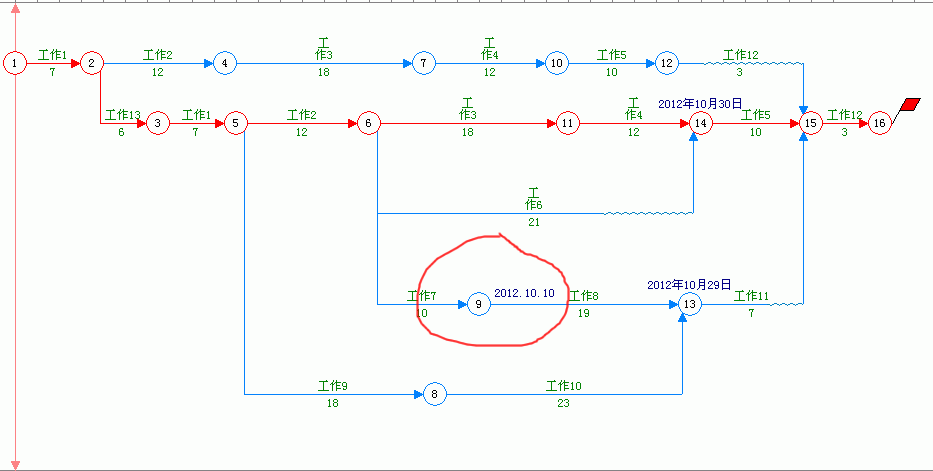
Task: Click the 工作10 activity label
Action: click(x=563, y=386)
